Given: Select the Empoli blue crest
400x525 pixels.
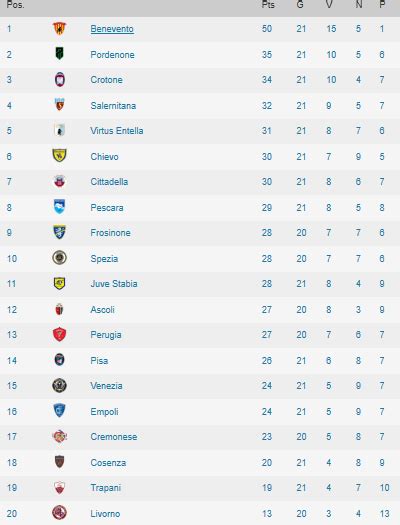Looking at the screenshot, I should click(x=60, y=410).
